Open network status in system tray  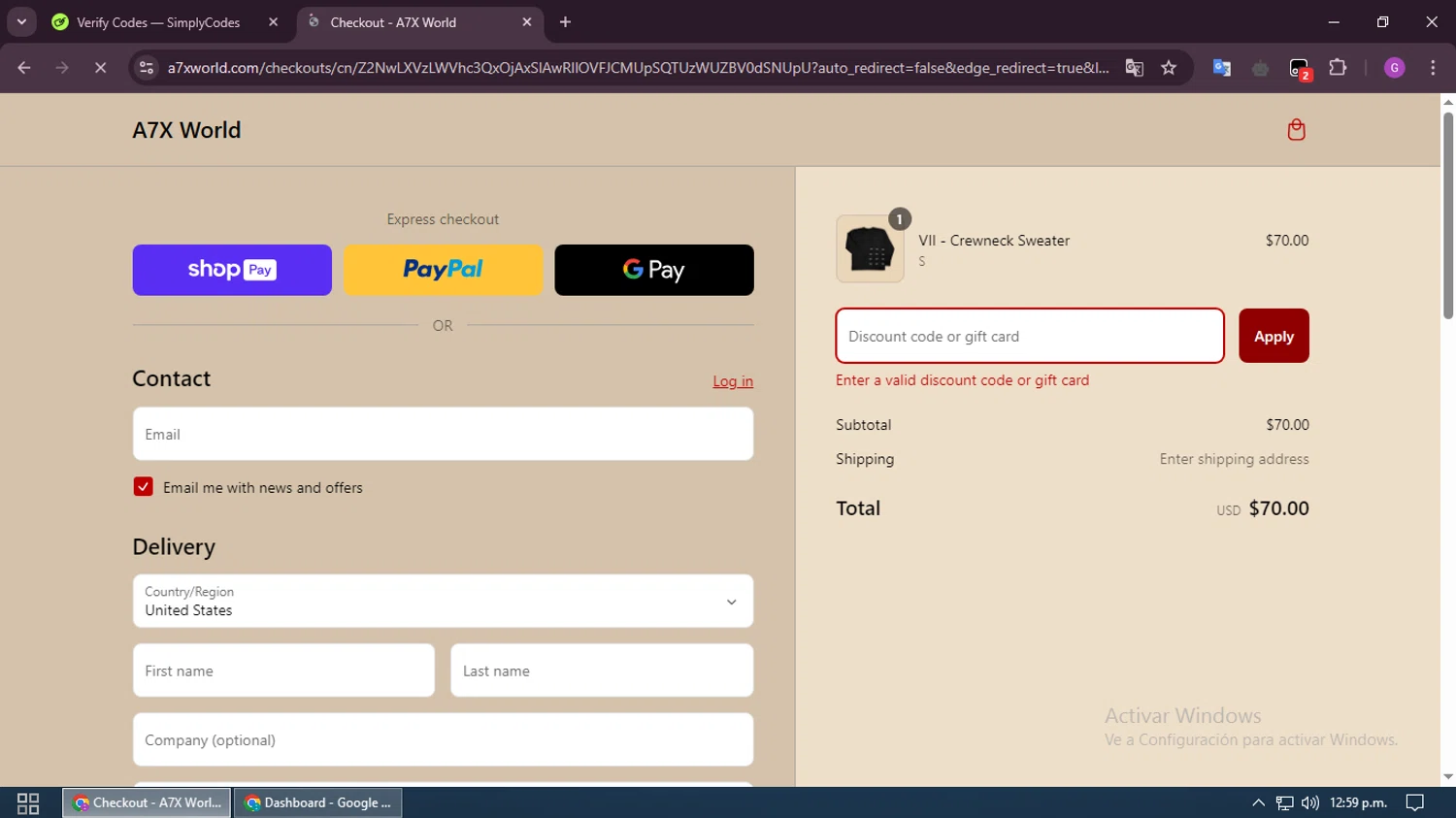pos(1284,803)
